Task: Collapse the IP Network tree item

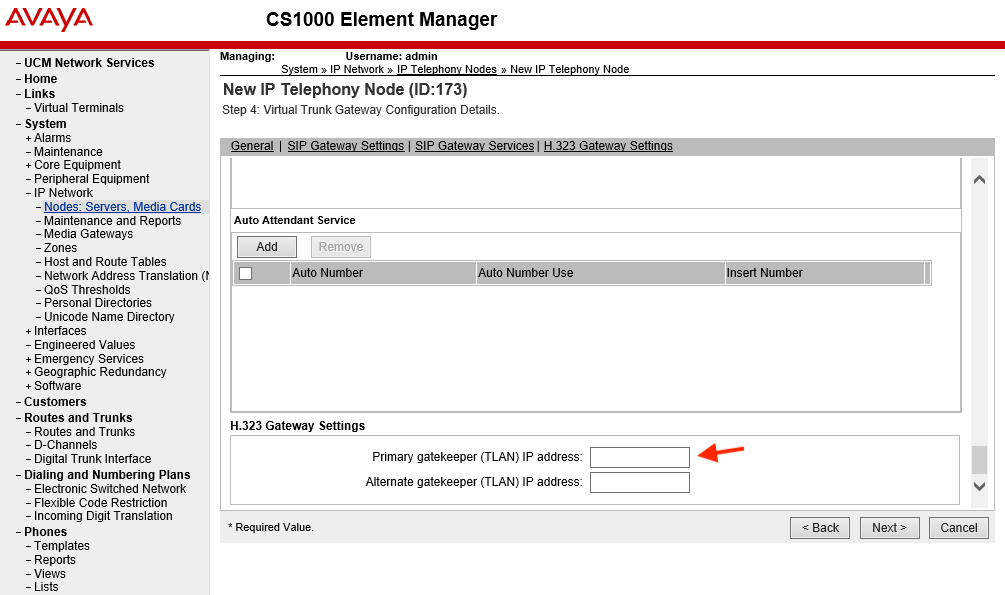Action: [x=28, y=193]
